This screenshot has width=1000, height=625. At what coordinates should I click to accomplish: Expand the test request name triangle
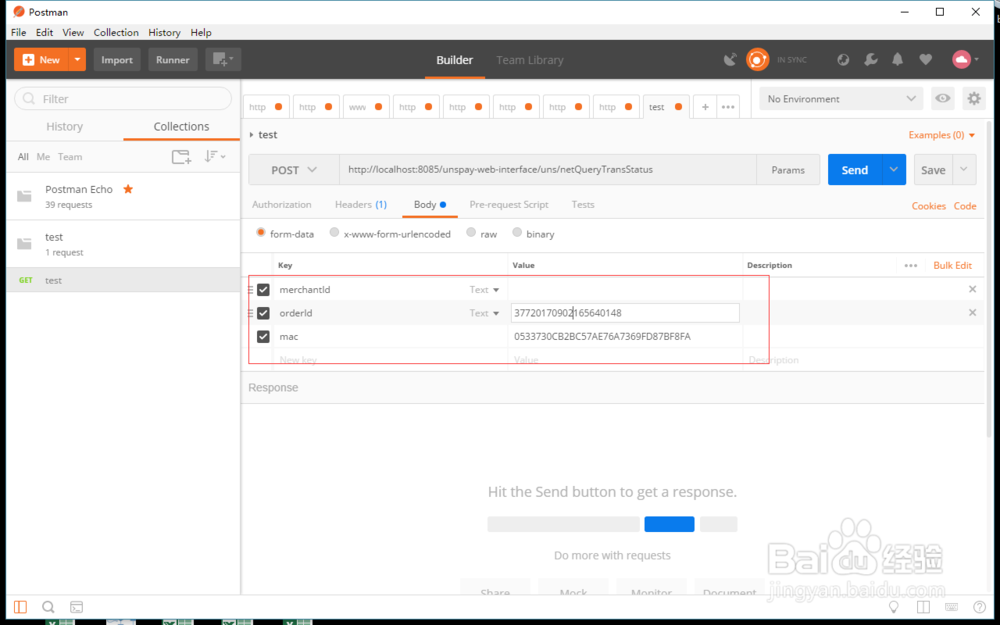pos(252,135)
